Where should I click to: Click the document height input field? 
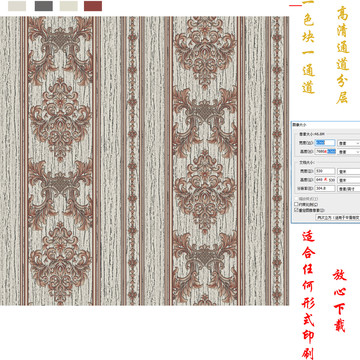coord(325,180)
